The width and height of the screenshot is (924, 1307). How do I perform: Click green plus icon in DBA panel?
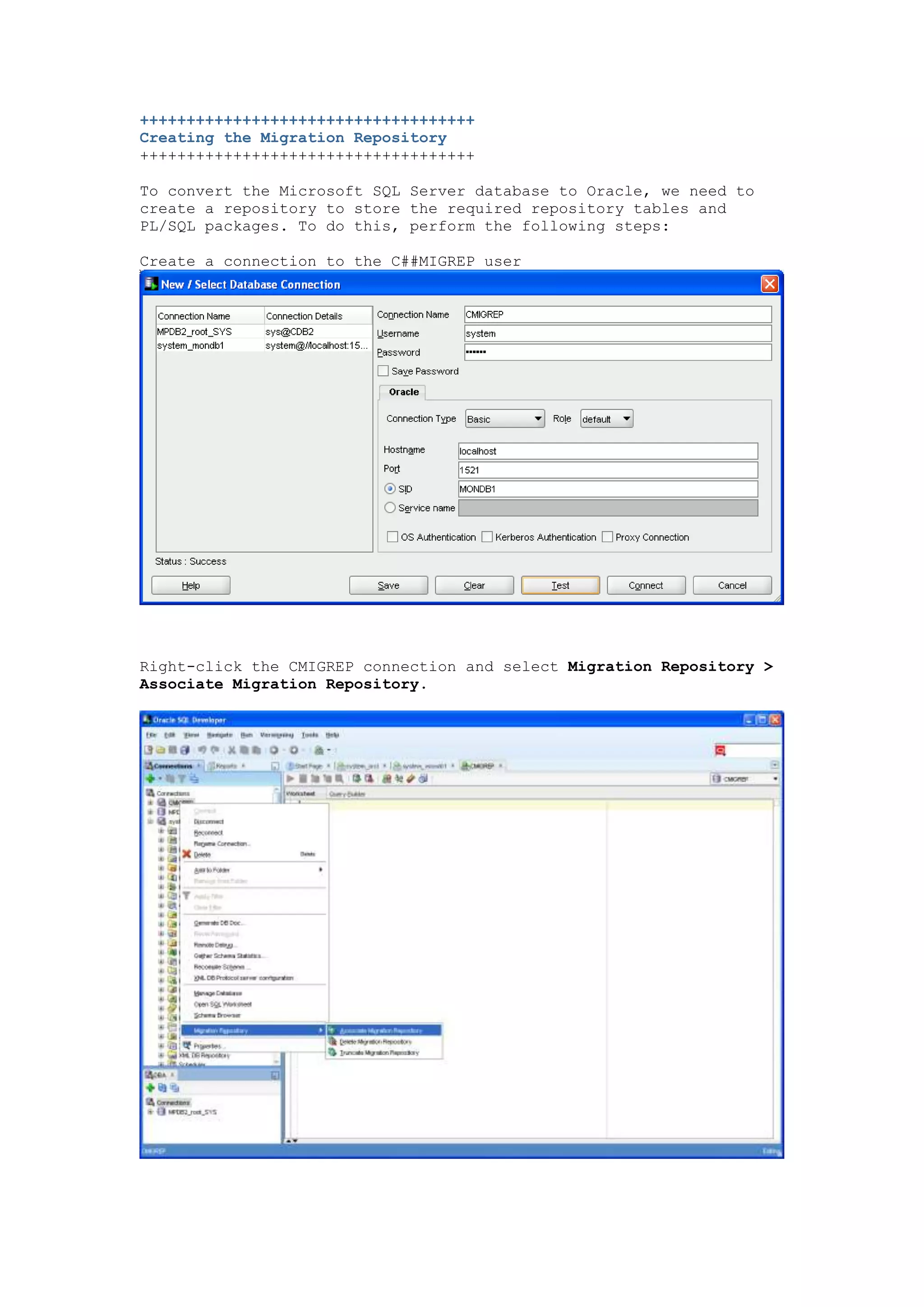[150, 1088]
